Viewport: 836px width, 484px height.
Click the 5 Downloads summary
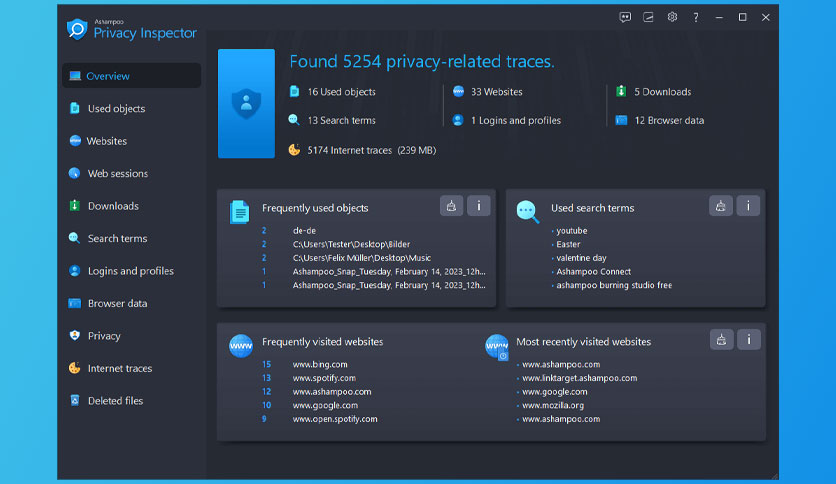(x=653, y=92)
